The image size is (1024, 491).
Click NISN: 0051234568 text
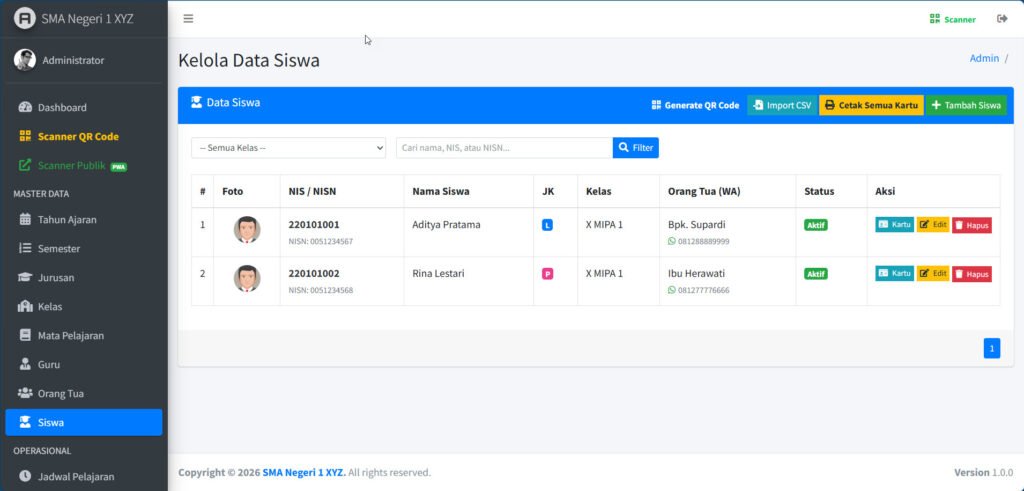[x=321, y=291]
